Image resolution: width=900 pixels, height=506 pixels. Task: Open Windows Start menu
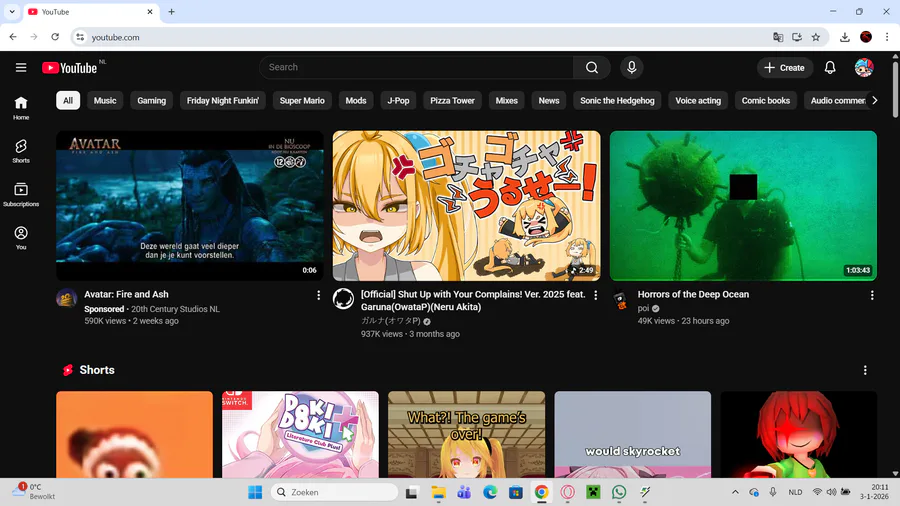[x=255, y=492]
